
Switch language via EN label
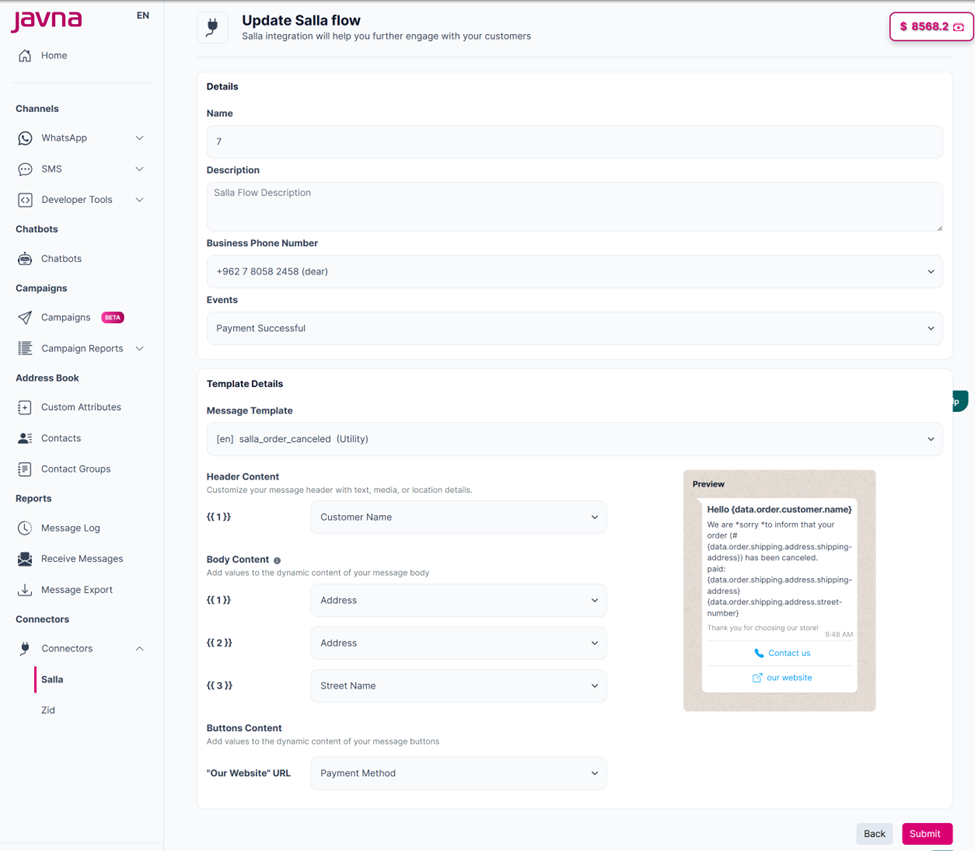tap(143, 16)
